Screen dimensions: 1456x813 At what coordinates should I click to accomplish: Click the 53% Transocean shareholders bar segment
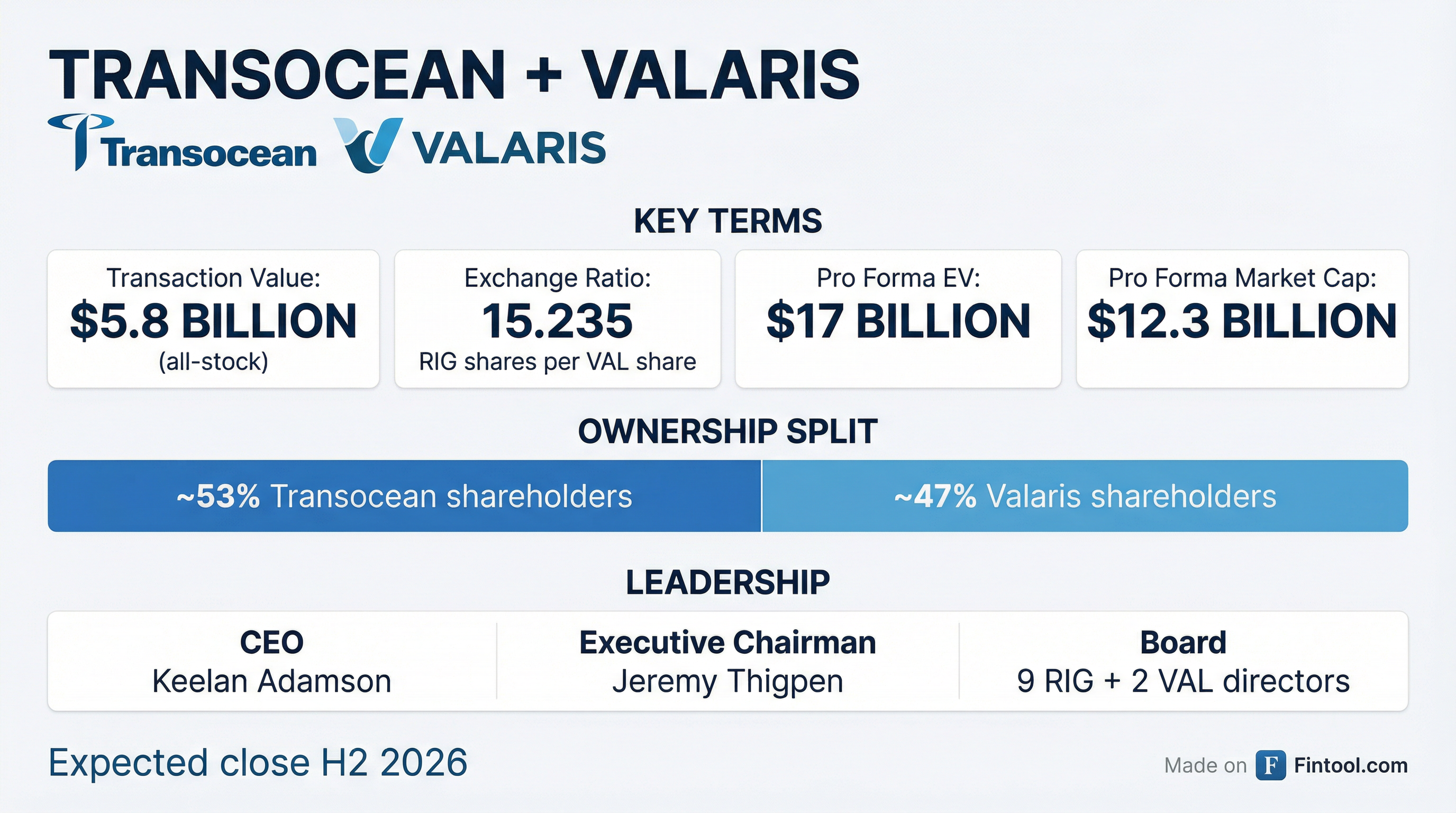404,496
